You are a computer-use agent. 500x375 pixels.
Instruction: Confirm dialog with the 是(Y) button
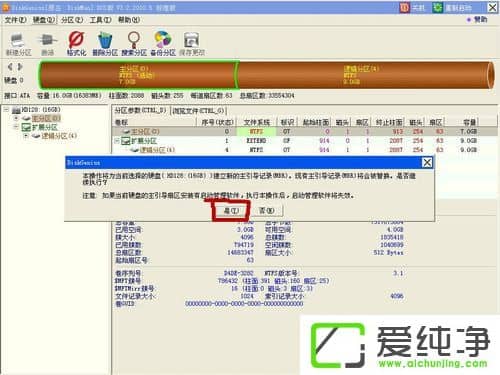(231, 211)
